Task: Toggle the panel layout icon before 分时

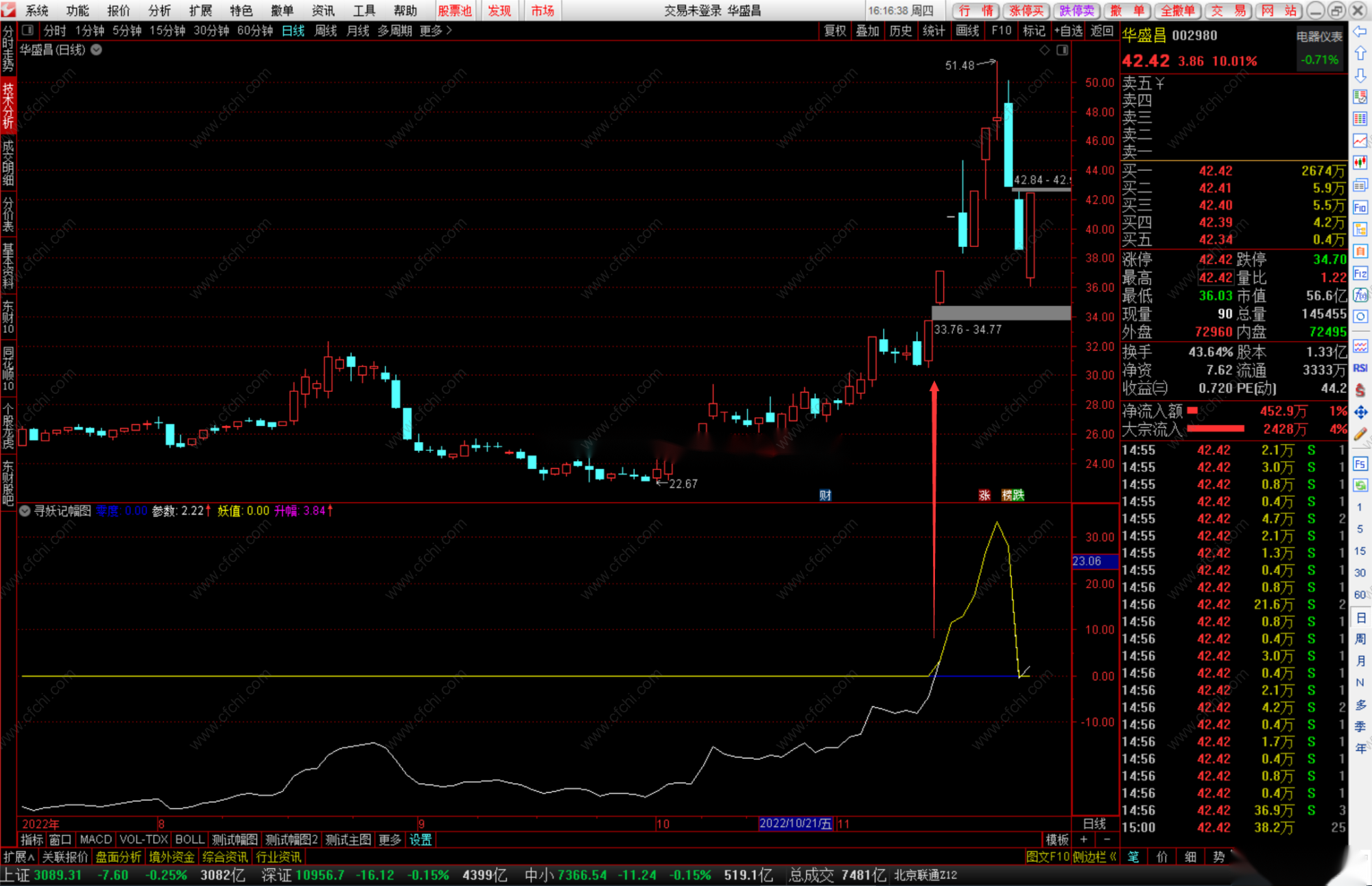Action: (x=27, y=30)
